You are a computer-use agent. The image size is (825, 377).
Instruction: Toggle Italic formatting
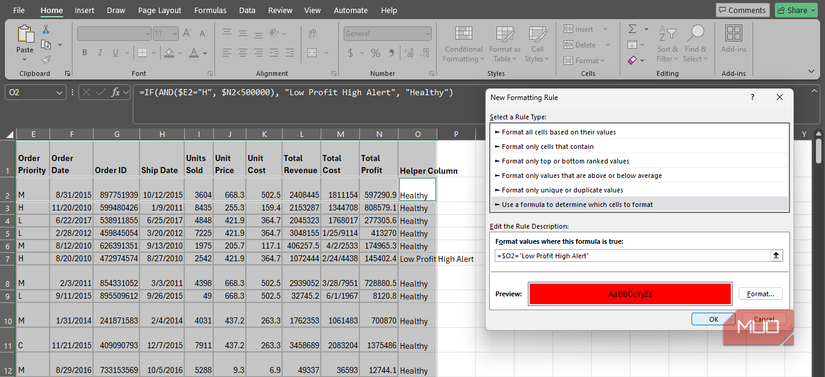pyautogui.click(x=99, y=53)
